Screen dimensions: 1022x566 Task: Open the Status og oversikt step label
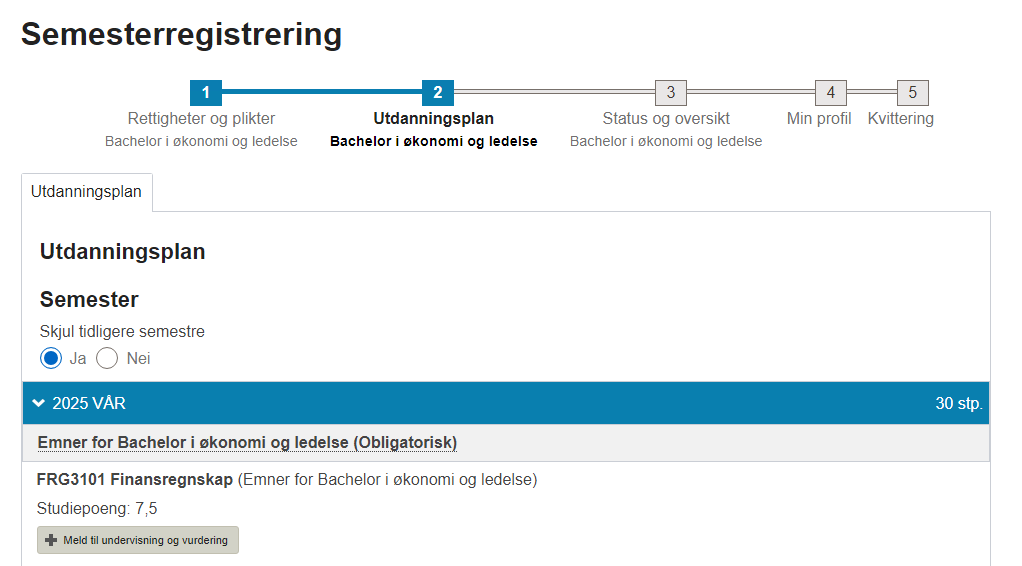tap(666, 119)
